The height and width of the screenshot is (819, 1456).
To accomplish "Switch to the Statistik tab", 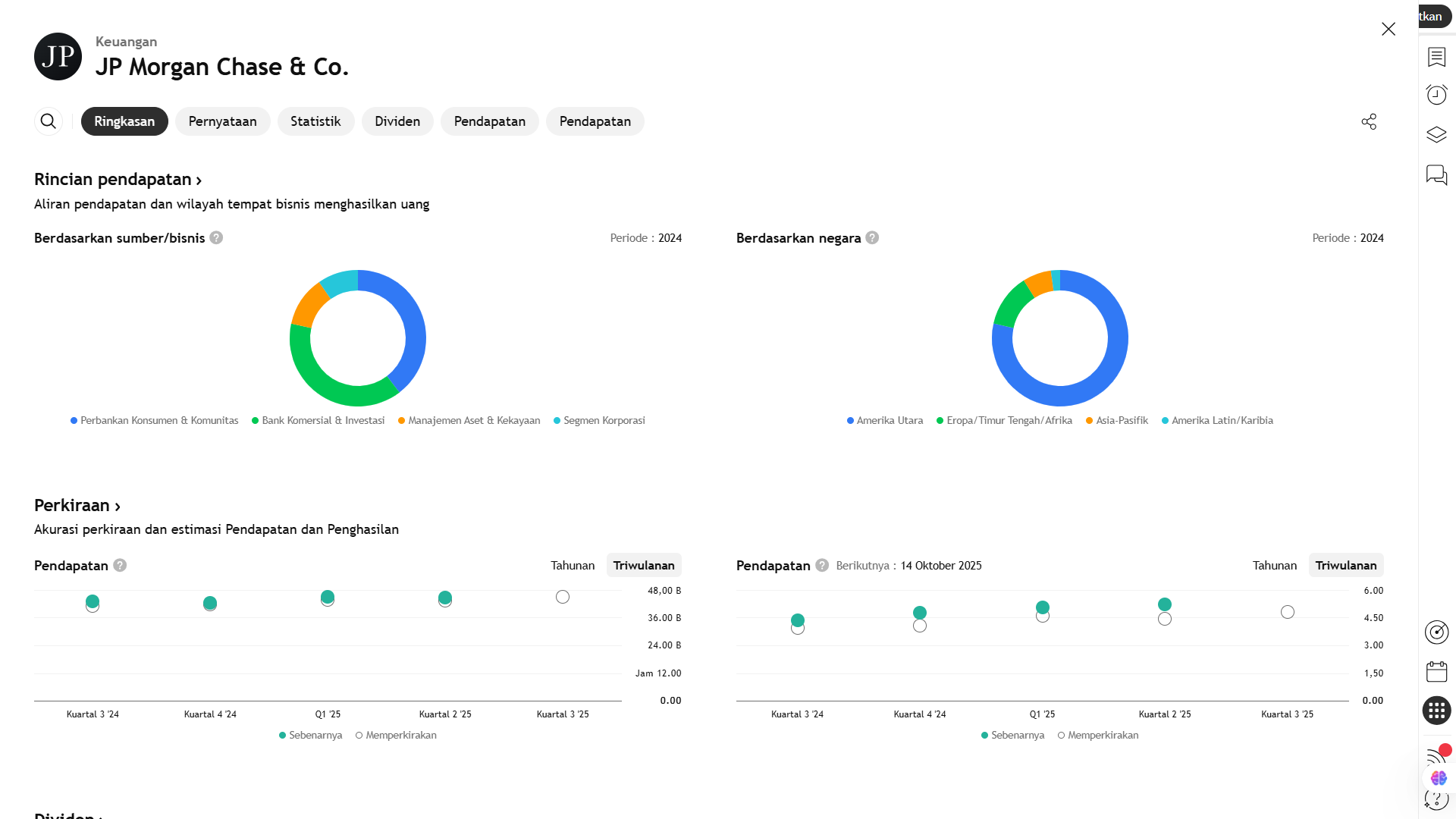I will (315, 121).
